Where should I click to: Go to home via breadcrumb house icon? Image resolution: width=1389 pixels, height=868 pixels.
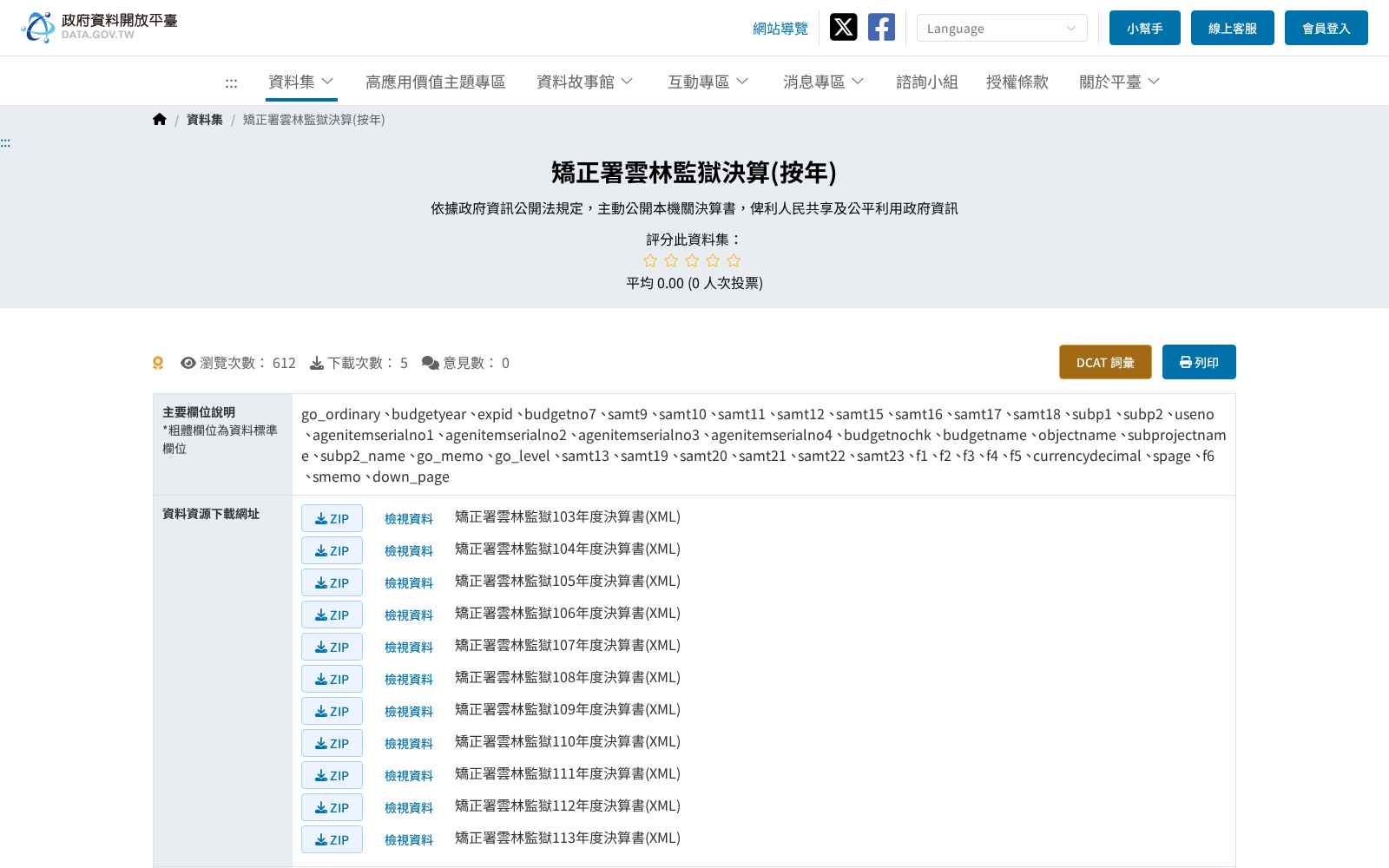160,120
